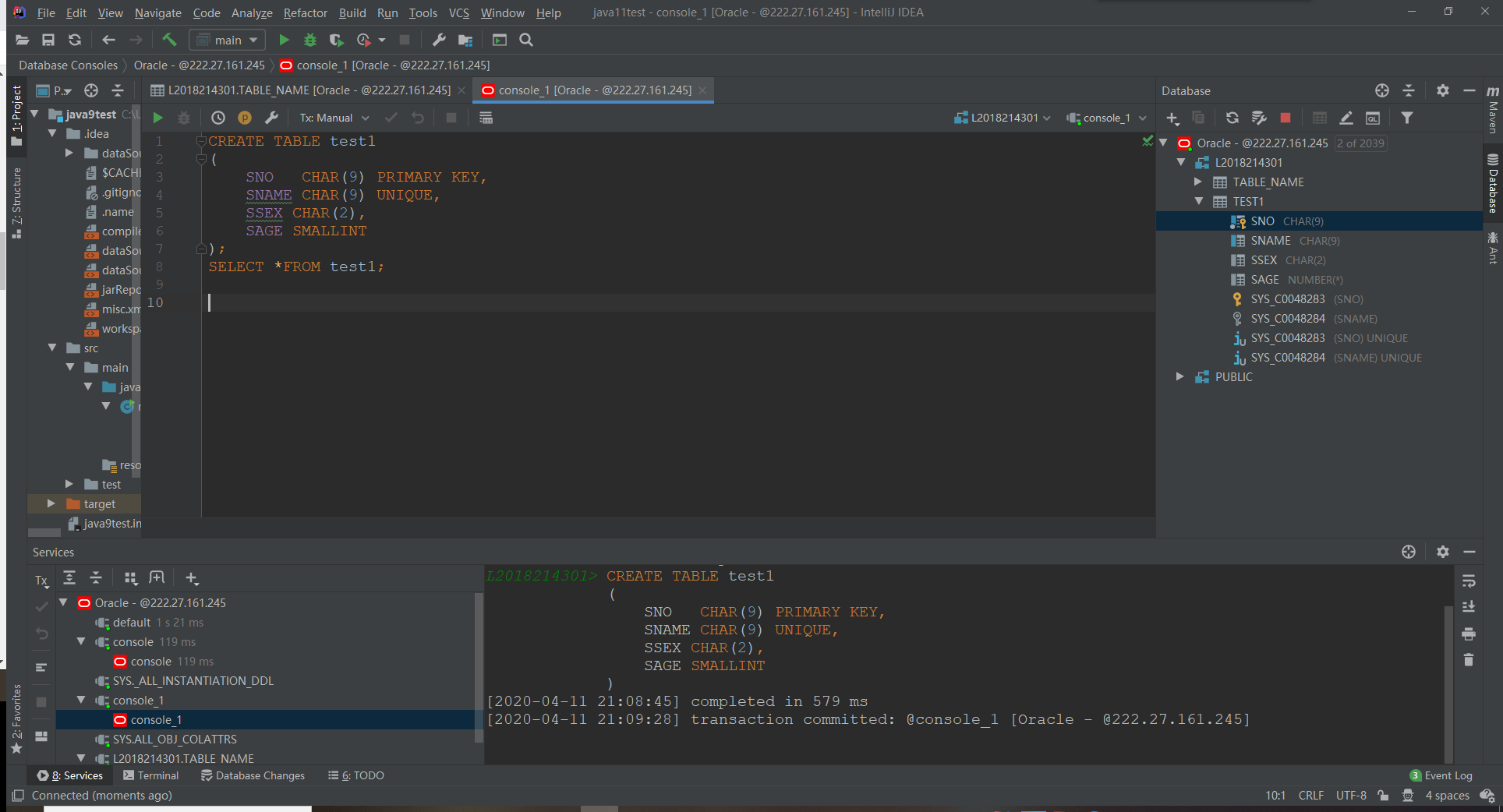Image resolution: width=1503 pixels, height=812 pixels.
Task: Navigate back with the left arrow
Action: (108, 40)
